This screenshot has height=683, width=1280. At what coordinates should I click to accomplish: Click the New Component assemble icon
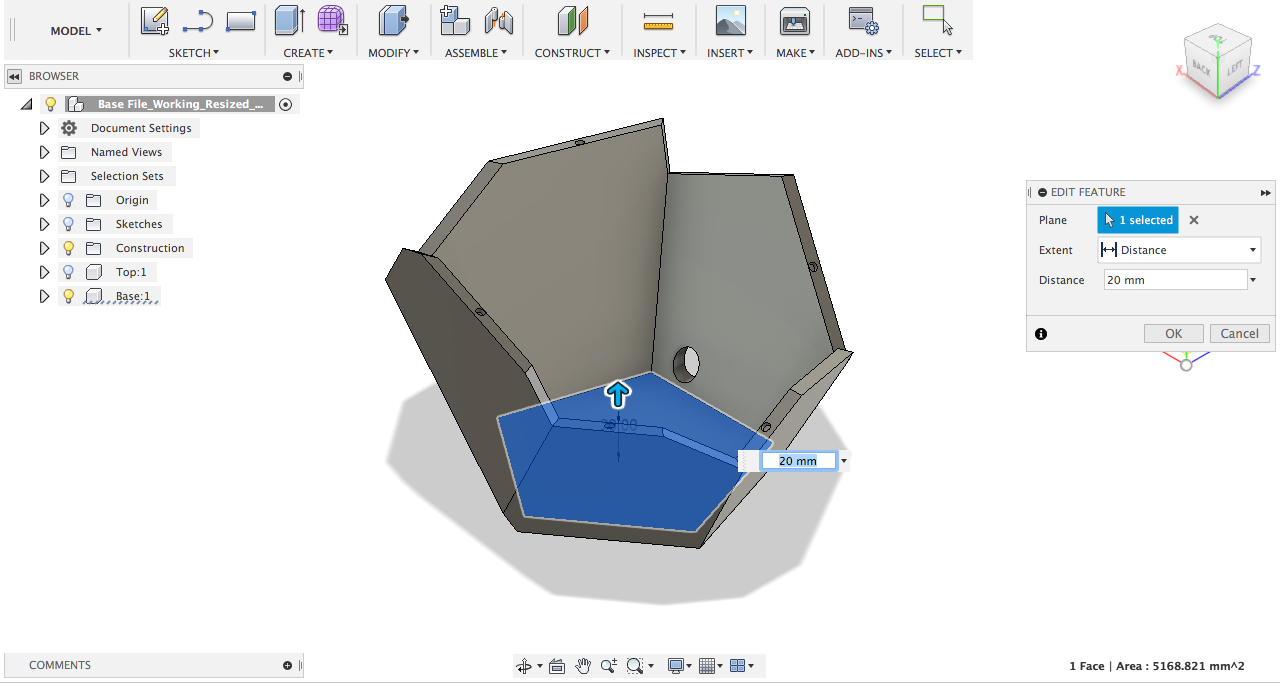click(x=455, y=20)
